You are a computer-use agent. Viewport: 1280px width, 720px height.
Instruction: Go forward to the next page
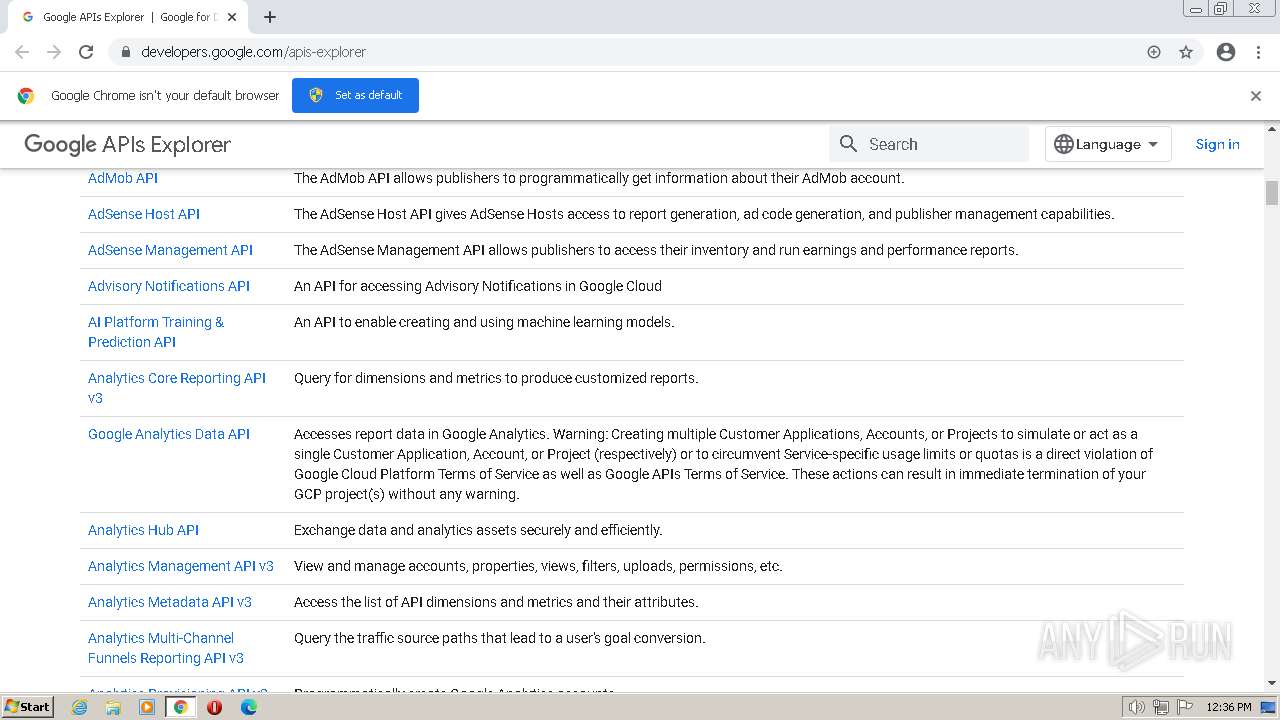point(54,52)
